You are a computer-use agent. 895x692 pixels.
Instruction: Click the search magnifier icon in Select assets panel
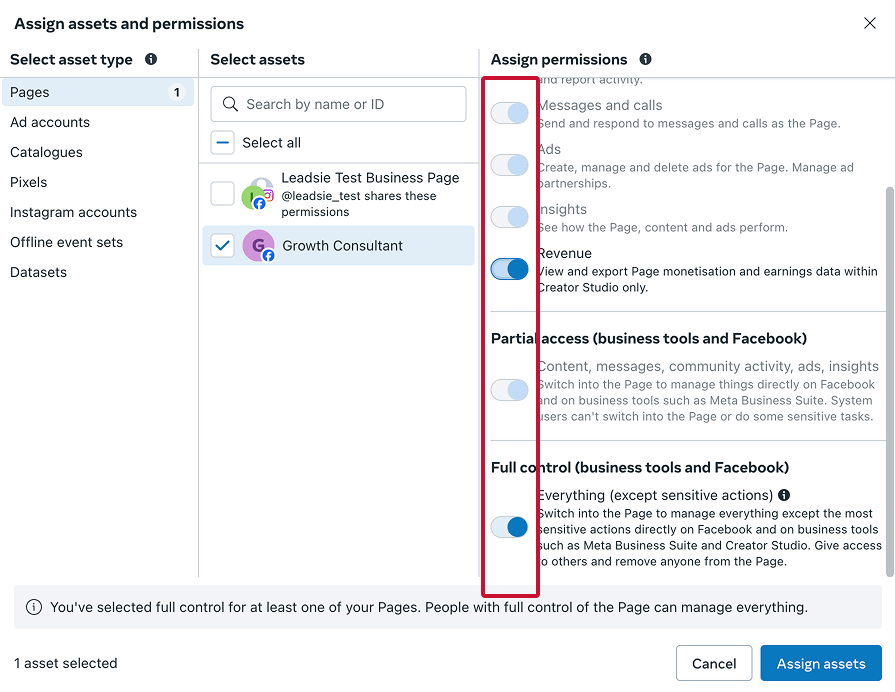point(230,104)
